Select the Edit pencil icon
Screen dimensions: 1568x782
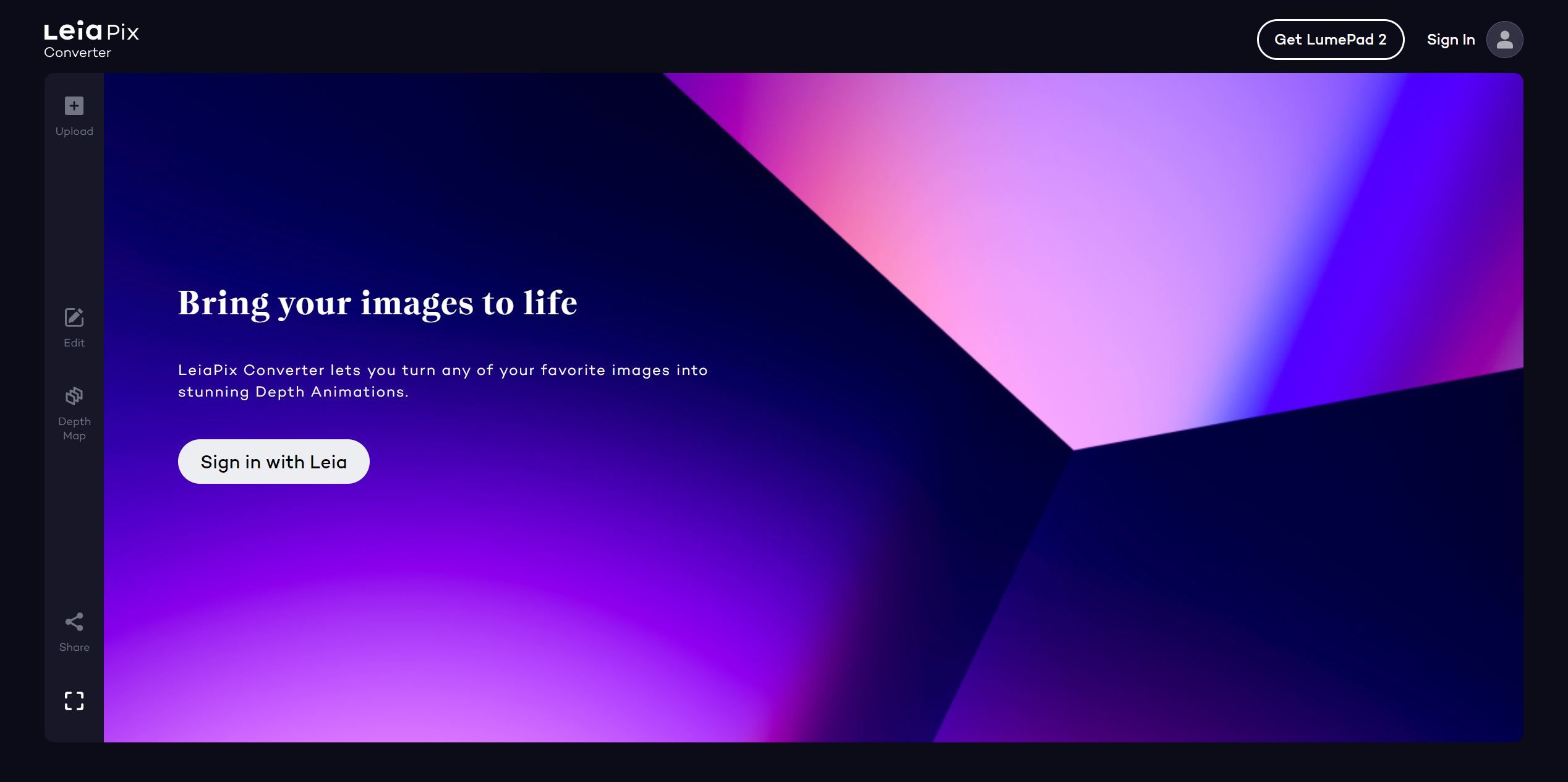click(74, 317)
